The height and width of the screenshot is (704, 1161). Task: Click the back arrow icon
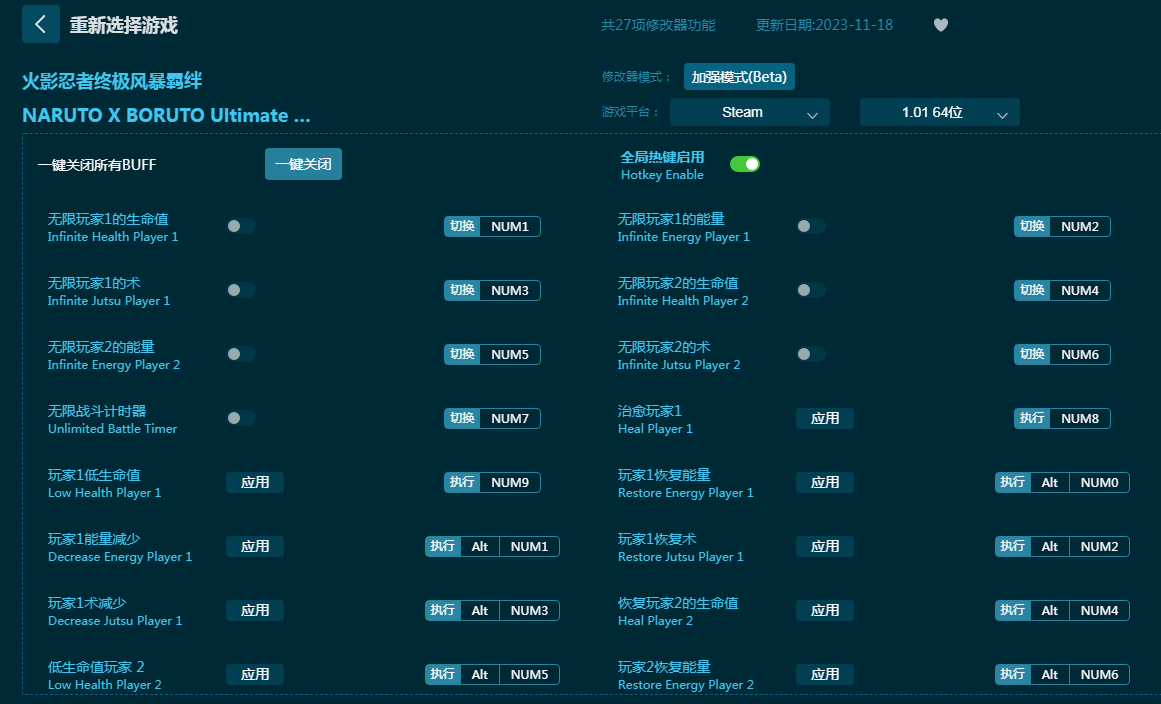coord(41,25)
